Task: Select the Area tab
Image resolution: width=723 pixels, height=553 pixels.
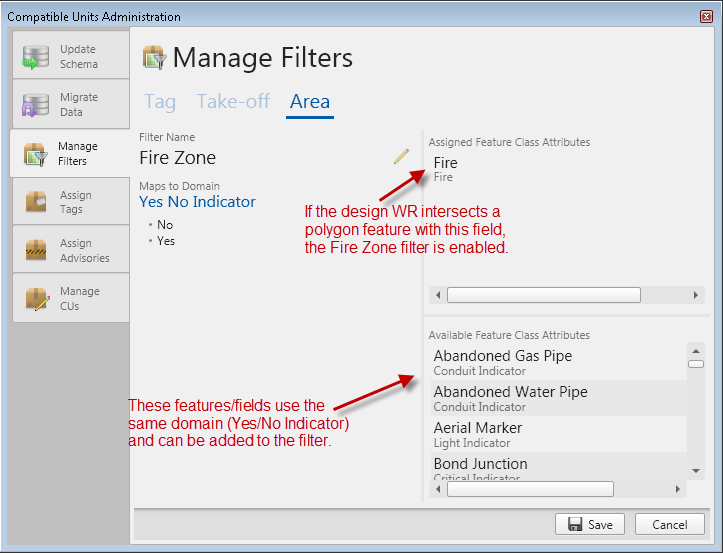Action: click(309, 102)
